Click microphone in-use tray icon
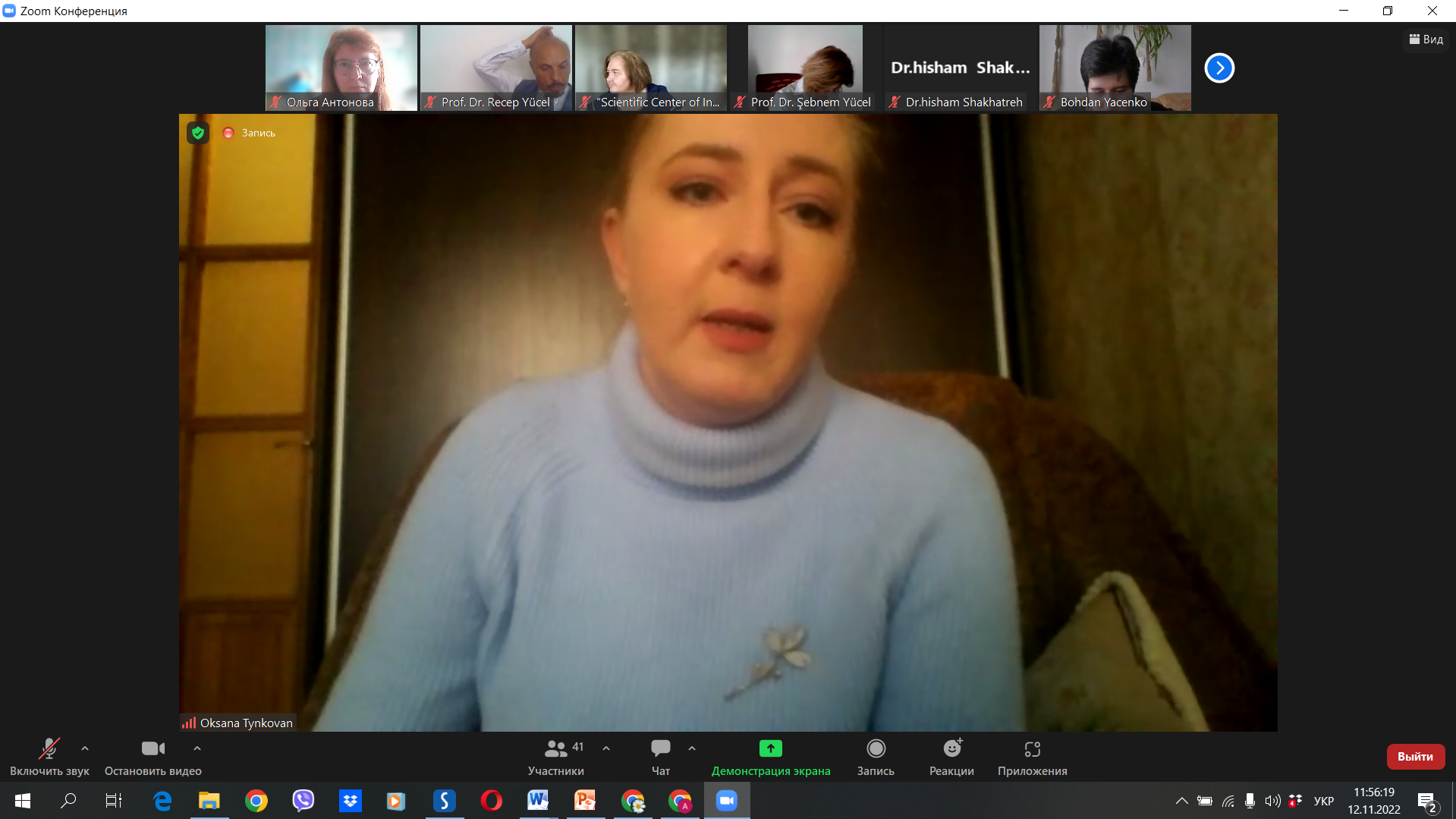The image size is (1456, 819). tap(1250, 801)
